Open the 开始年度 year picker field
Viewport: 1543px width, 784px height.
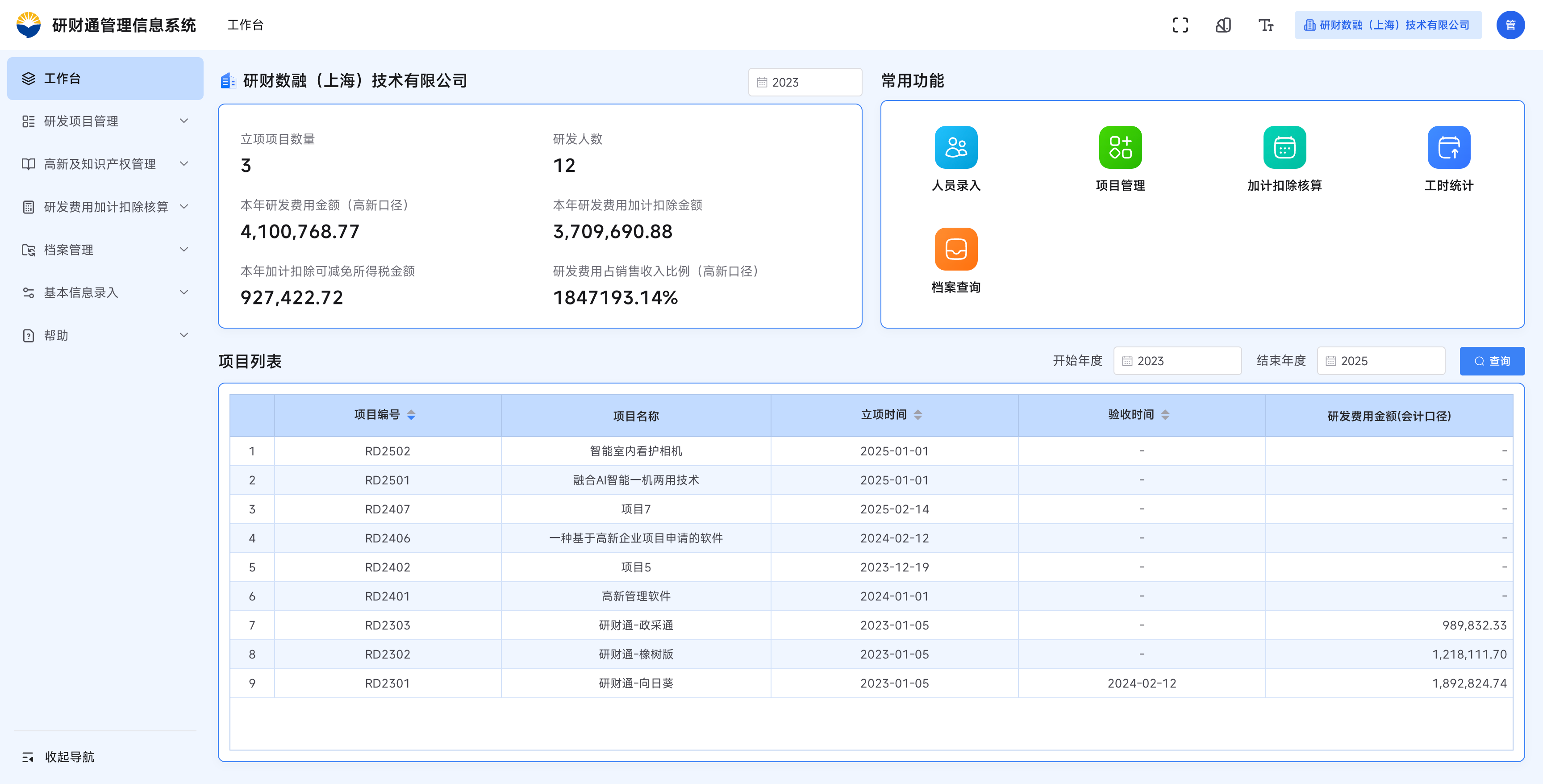point(1177,361)
